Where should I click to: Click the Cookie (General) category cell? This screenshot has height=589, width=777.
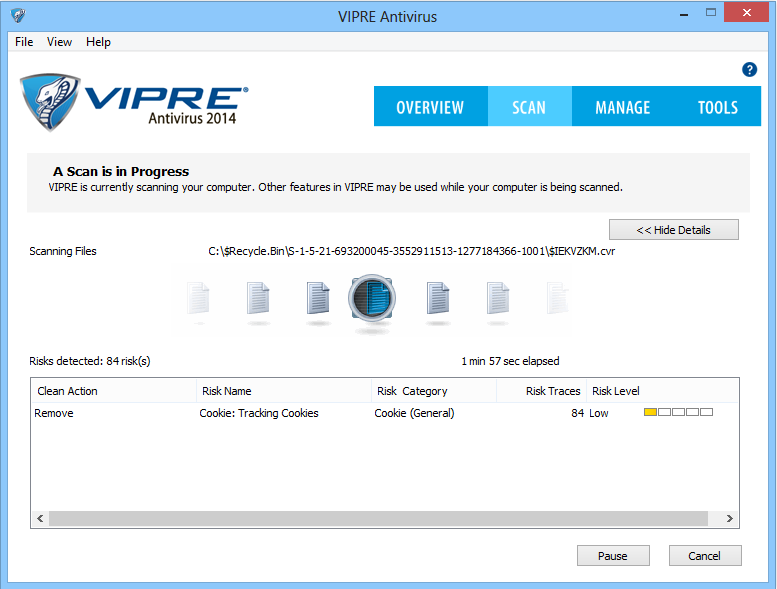click(414, 413)
